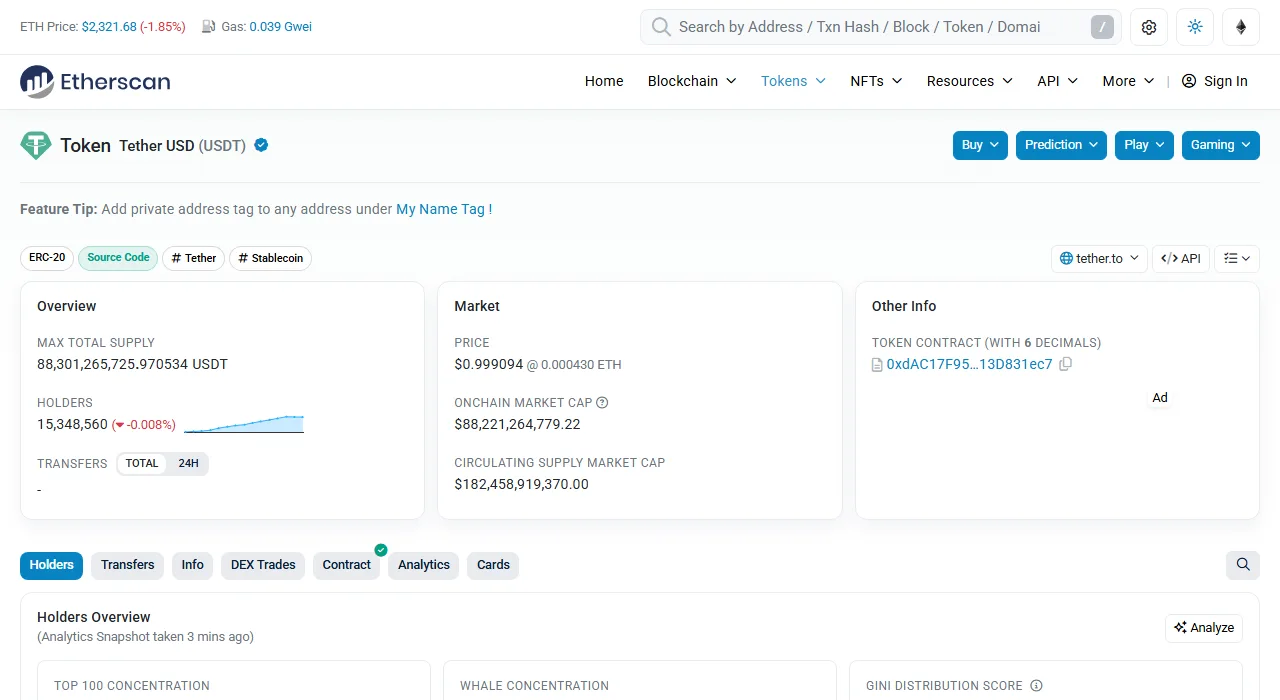Open the Buy dropdown
Viewport: 1280px width, 700px height.
(980, 145)
